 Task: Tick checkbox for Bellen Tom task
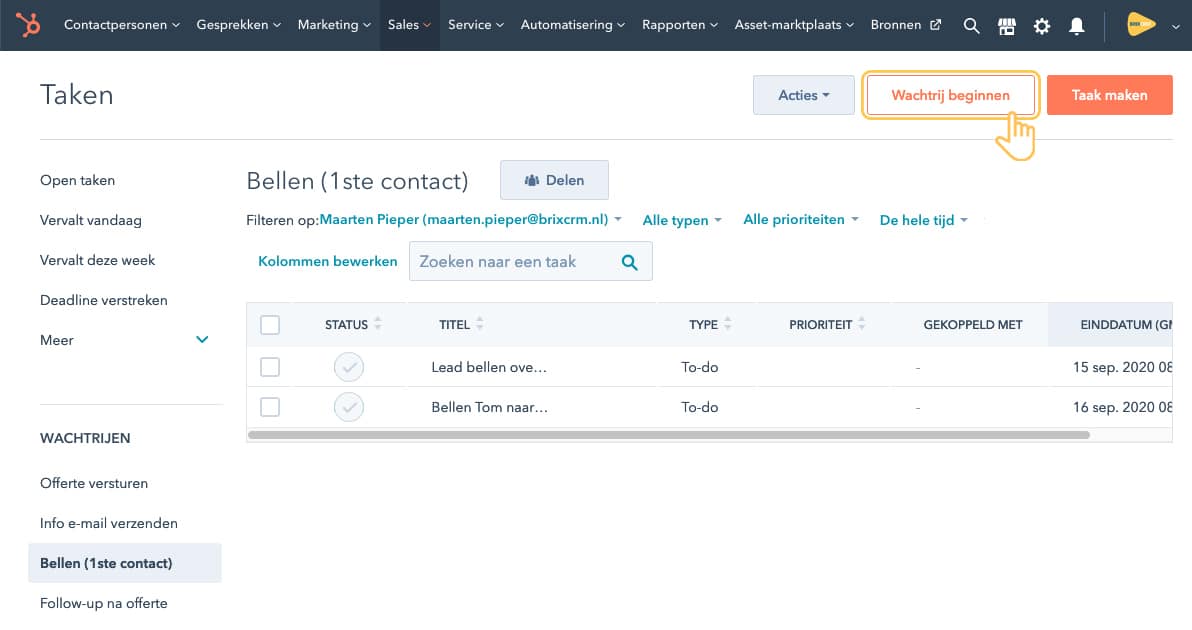tap(270, 407)
